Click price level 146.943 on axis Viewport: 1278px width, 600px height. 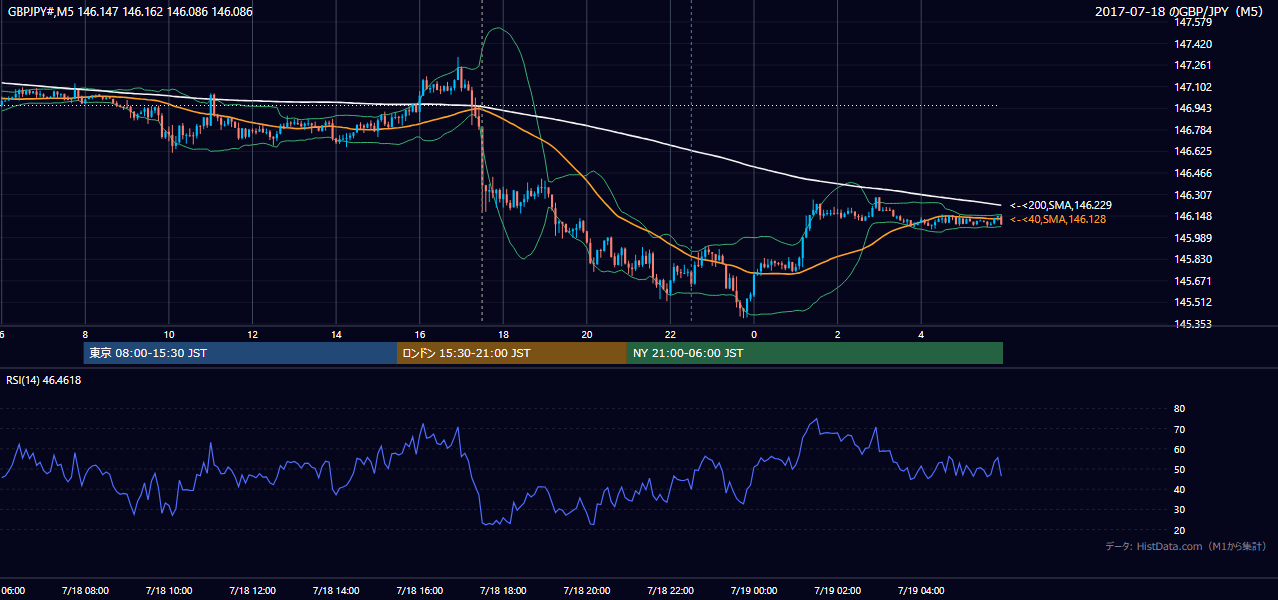pos(1195,109)
